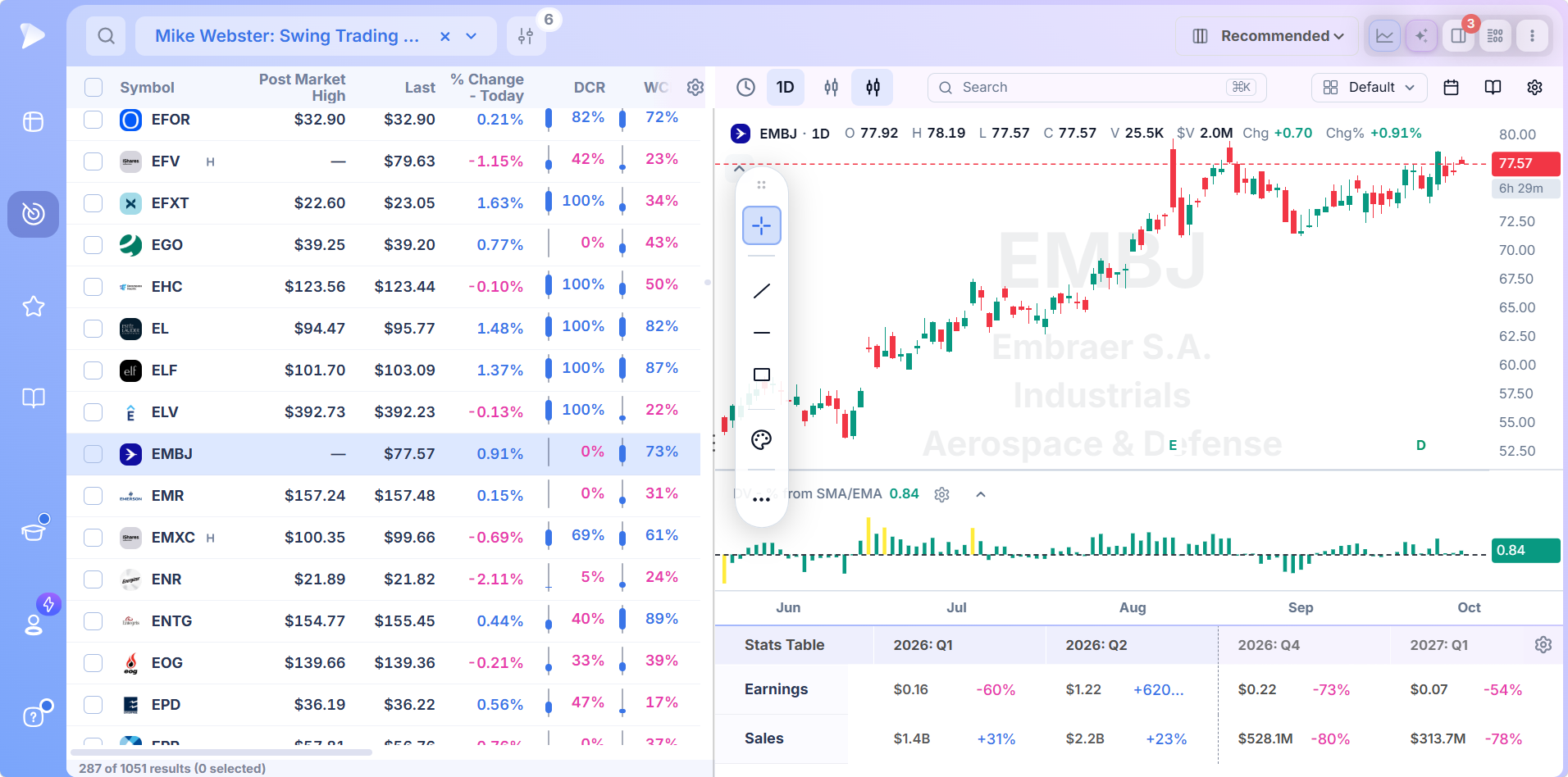This screenshot has width=1568, height=777.
Task: Select the EMR symbol row
Action: (384, 496)
